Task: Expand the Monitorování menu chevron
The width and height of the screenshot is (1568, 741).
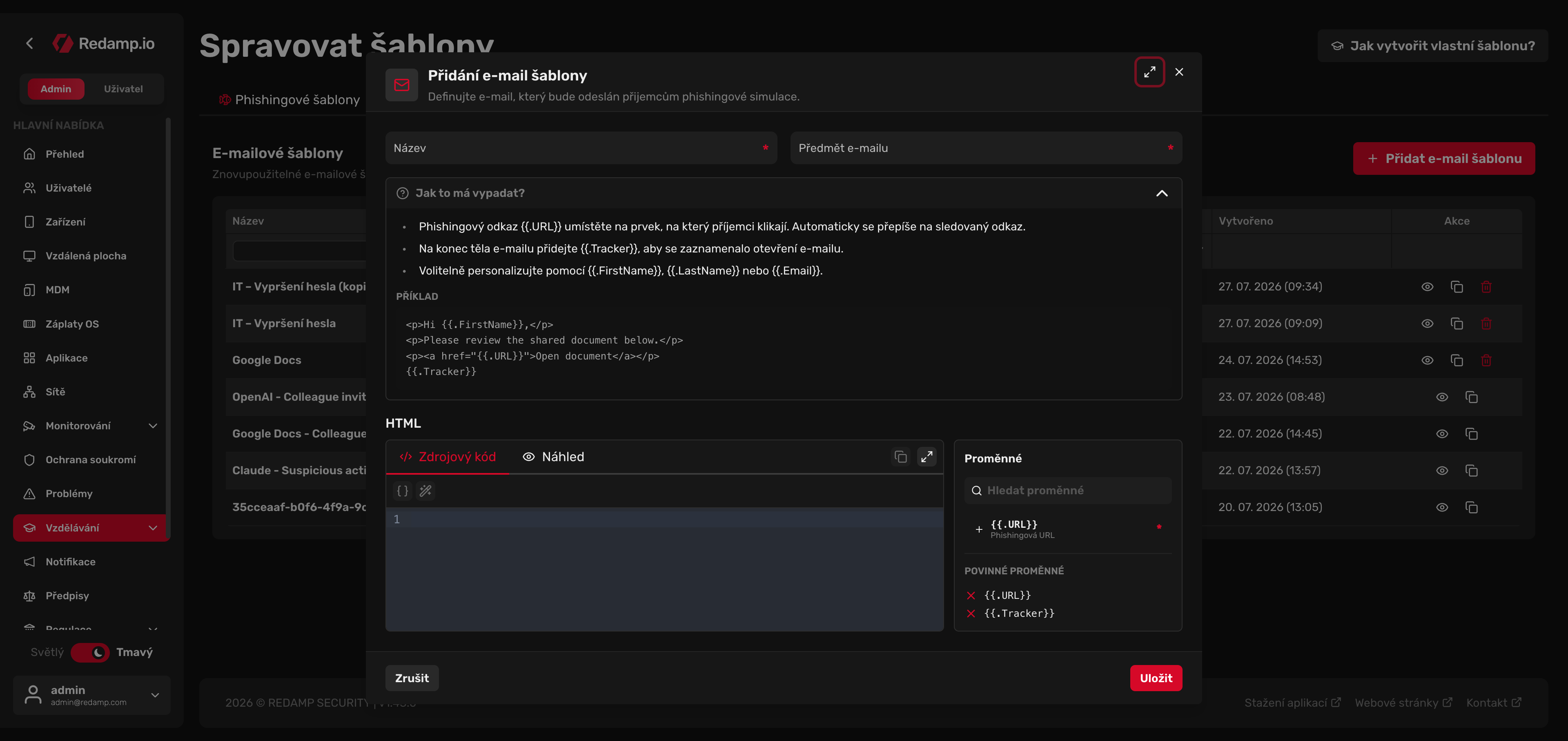Action: tap(153, 426)
